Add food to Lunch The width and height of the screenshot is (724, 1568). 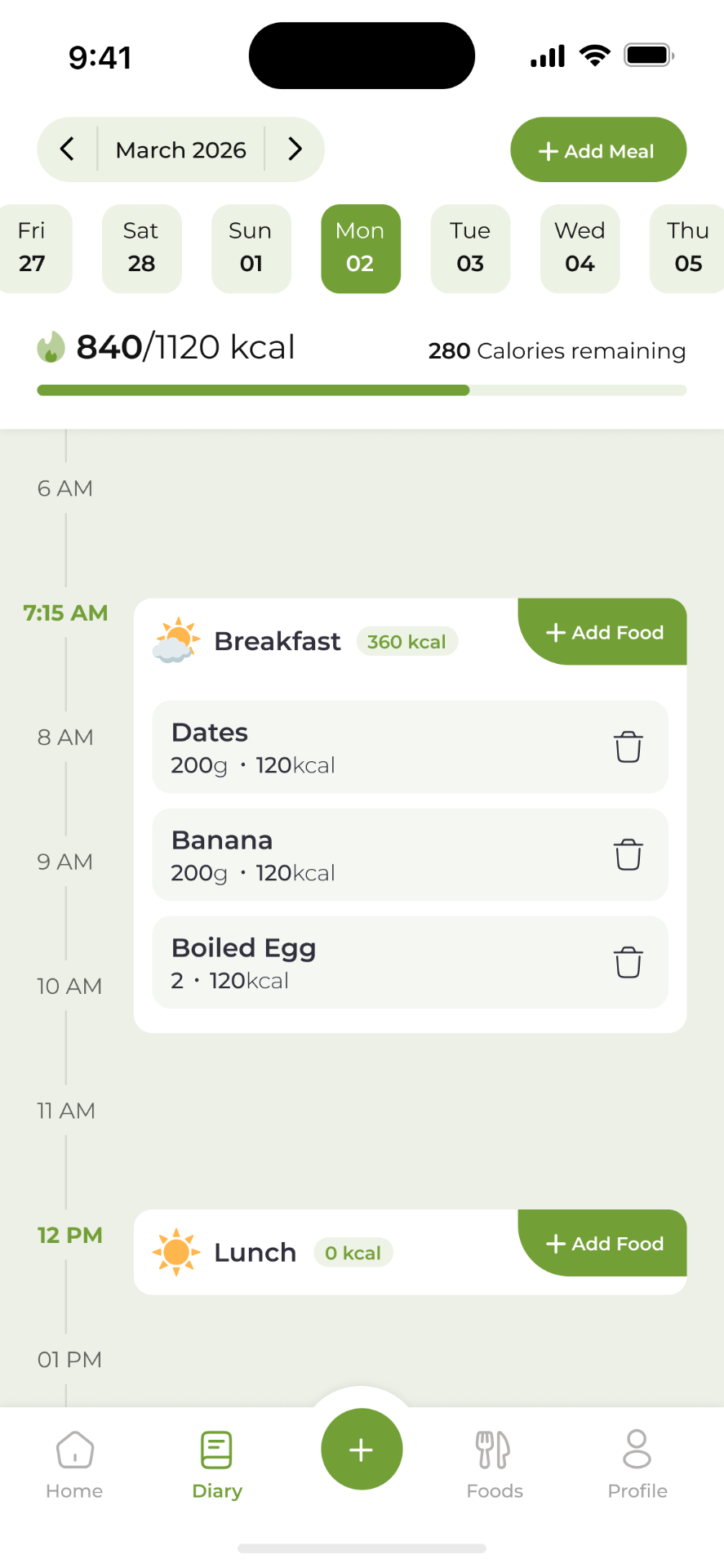(604, 1243)
